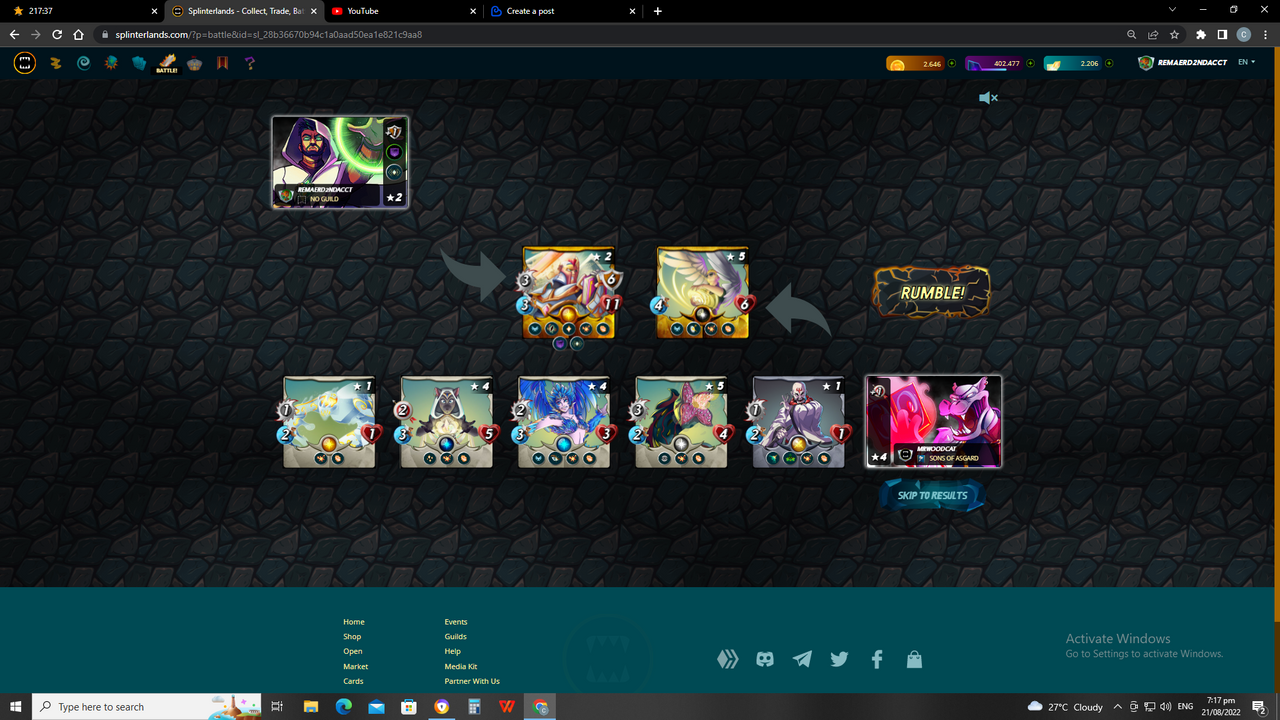Click the Facebook icon in footer

pos(877,659)
